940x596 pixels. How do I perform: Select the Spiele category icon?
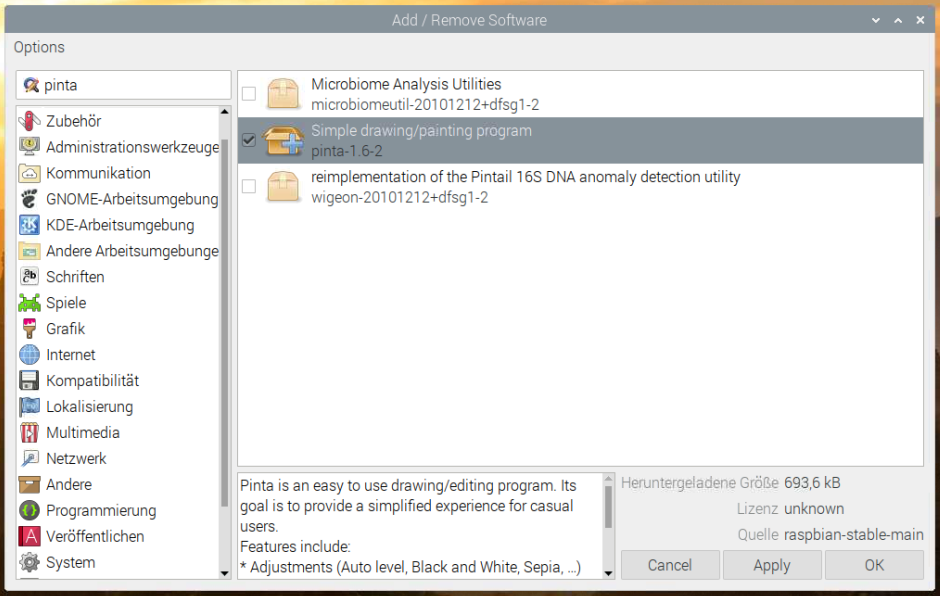pos(29,303)
